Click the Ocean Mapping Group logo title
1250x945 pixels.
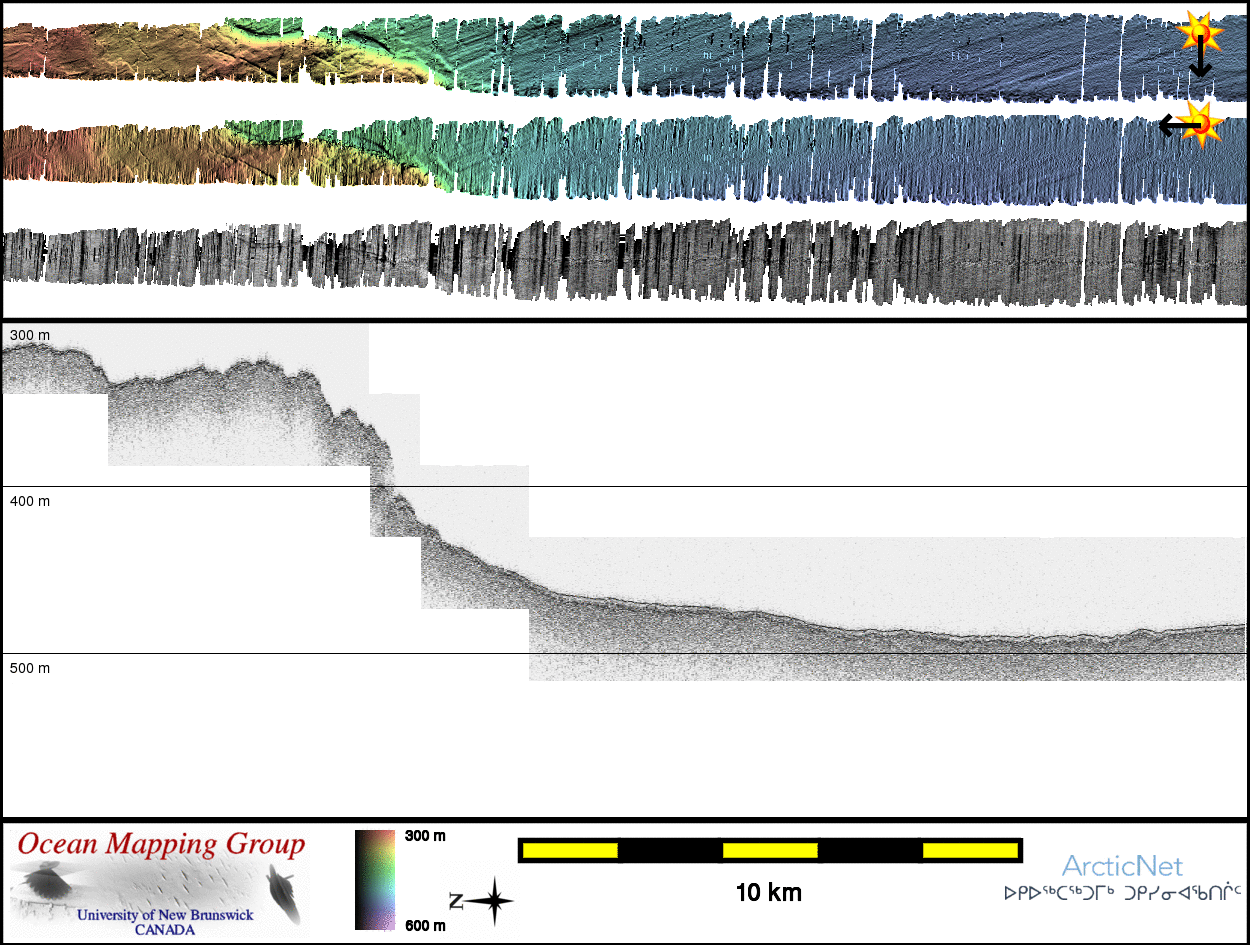click(161, 845)
